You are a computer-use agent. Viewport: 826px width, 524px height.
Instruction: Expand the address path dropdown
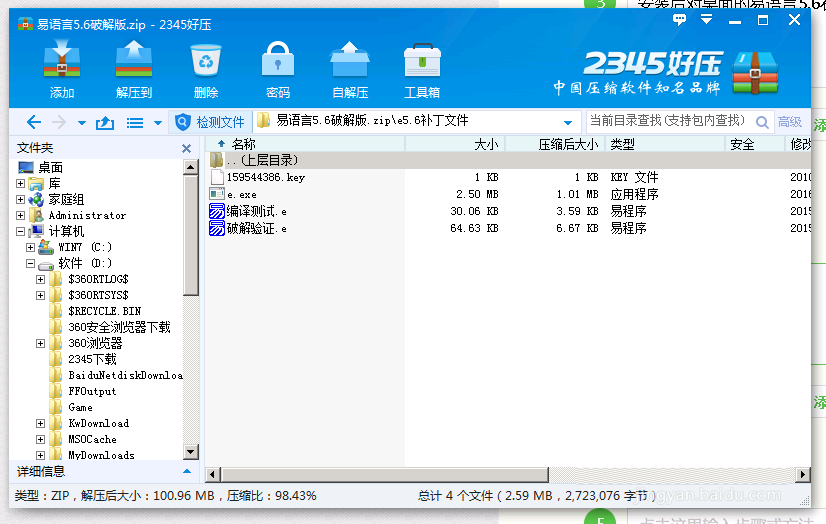[x=568, y=123]
